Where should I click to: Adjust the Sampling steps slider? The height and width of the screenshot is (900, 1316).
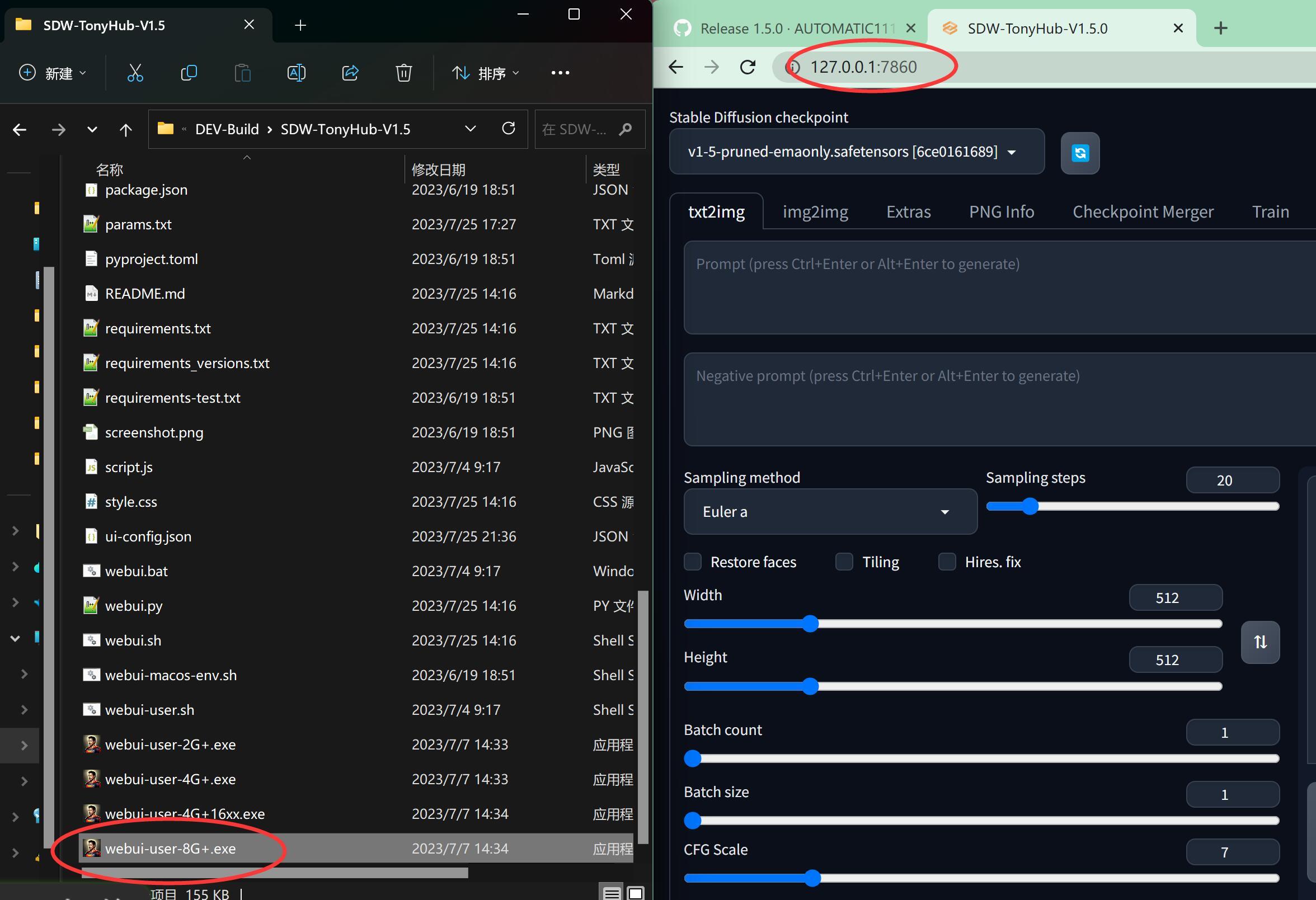(1132, 506)
